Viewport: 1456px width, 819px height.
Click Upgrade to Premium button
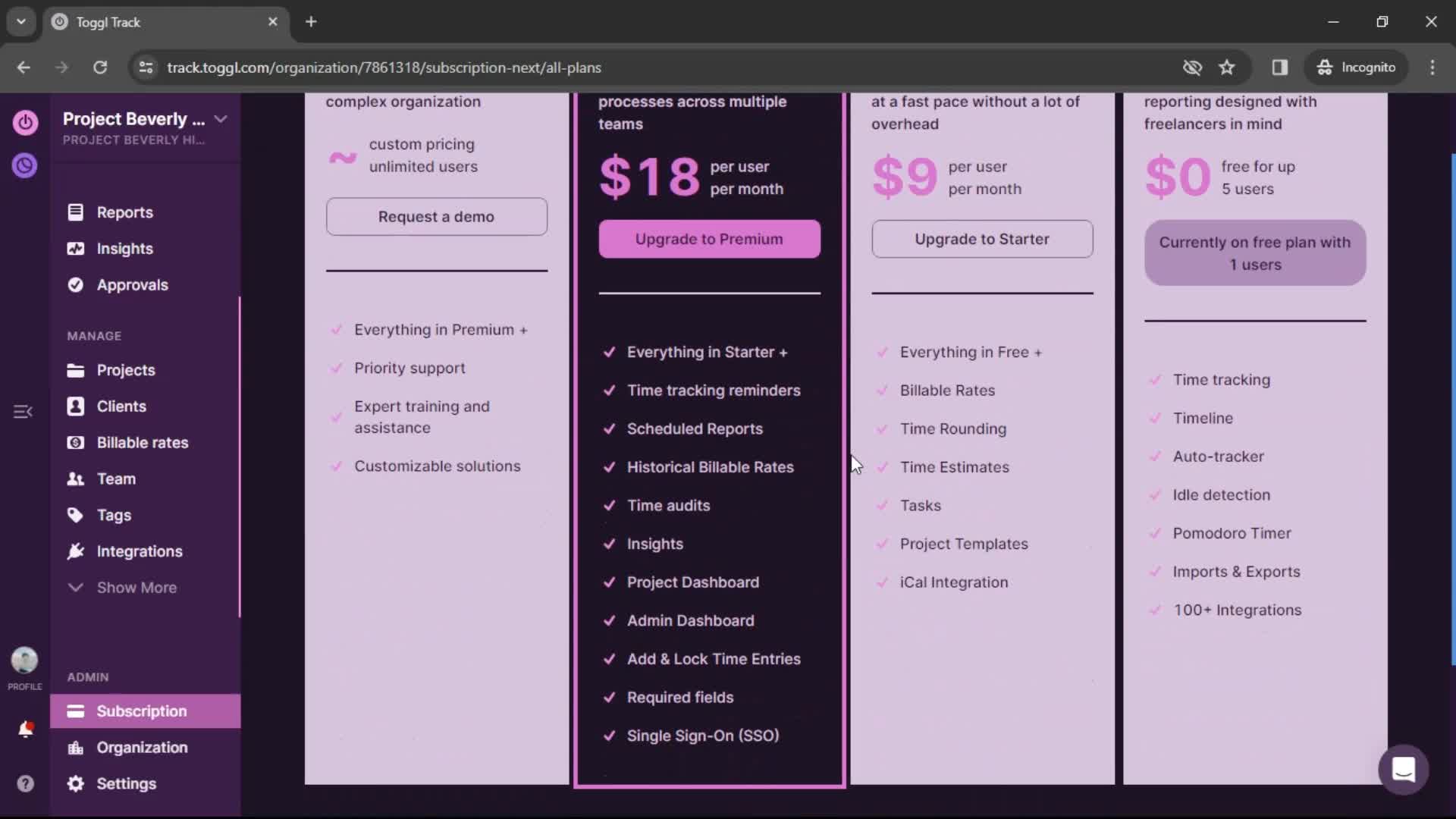point(709,238)
